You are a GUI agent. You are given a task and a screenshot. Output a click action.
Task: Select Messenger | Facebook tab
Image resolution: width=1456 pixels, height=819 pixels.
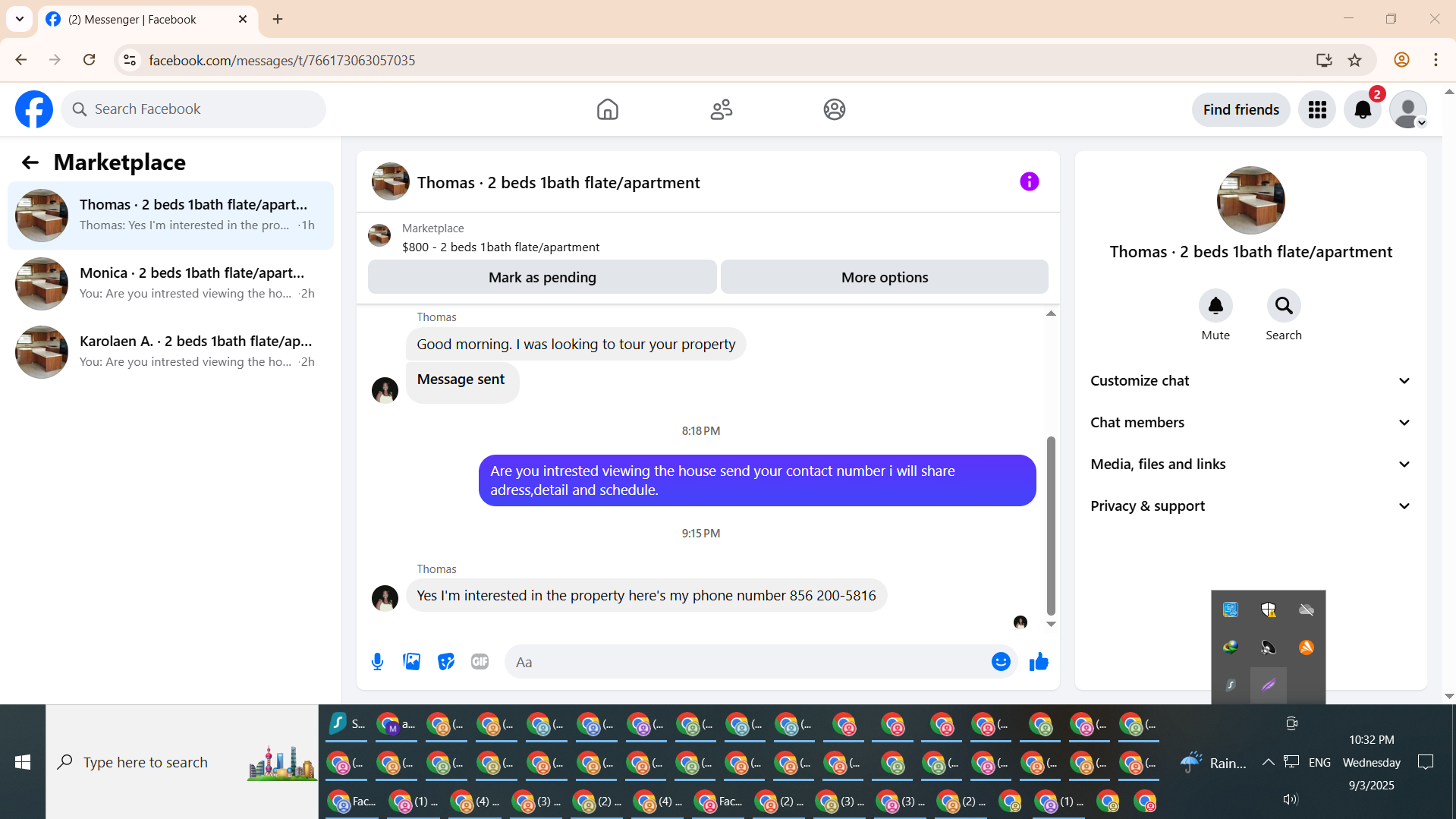pyautogui.click(x=148, y=19)
